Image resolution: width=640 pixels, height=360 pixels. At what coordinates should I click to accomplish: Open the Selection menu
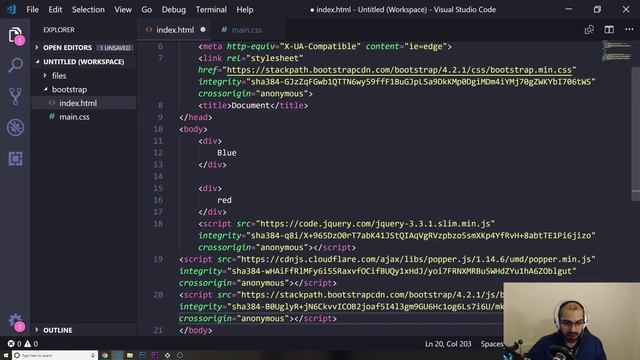tap(88, 9)
